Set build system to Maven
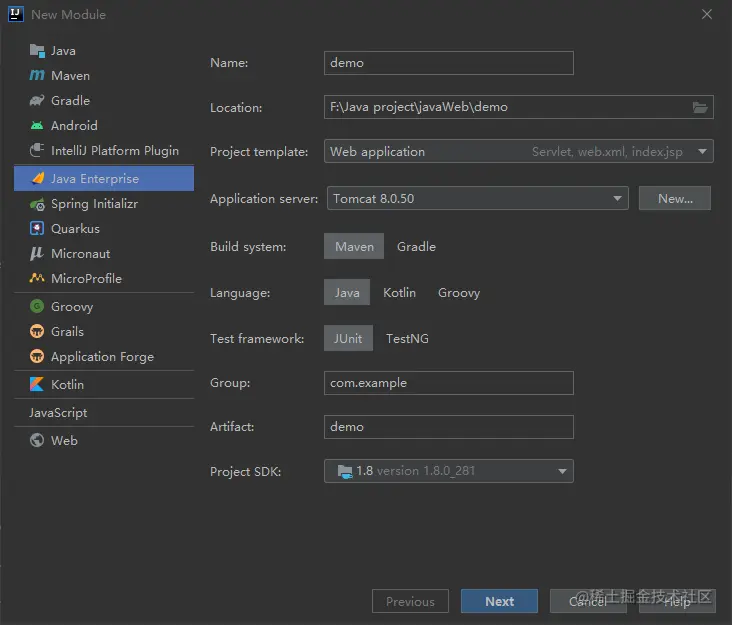This screenshot has height=625, width=732. [x=354, y=246]
